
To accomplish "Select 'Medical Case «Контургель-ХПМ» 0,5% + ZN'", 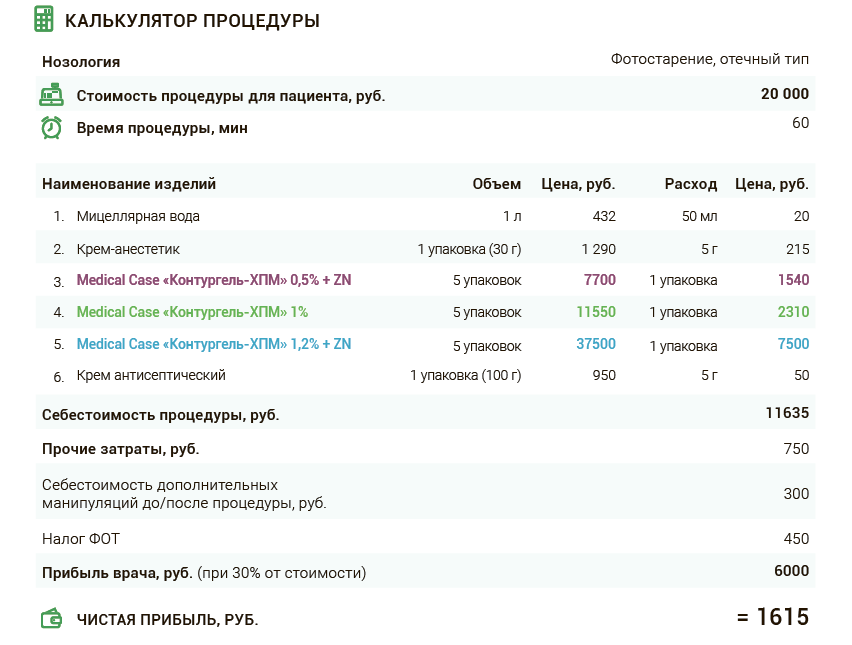I will 214,280.
